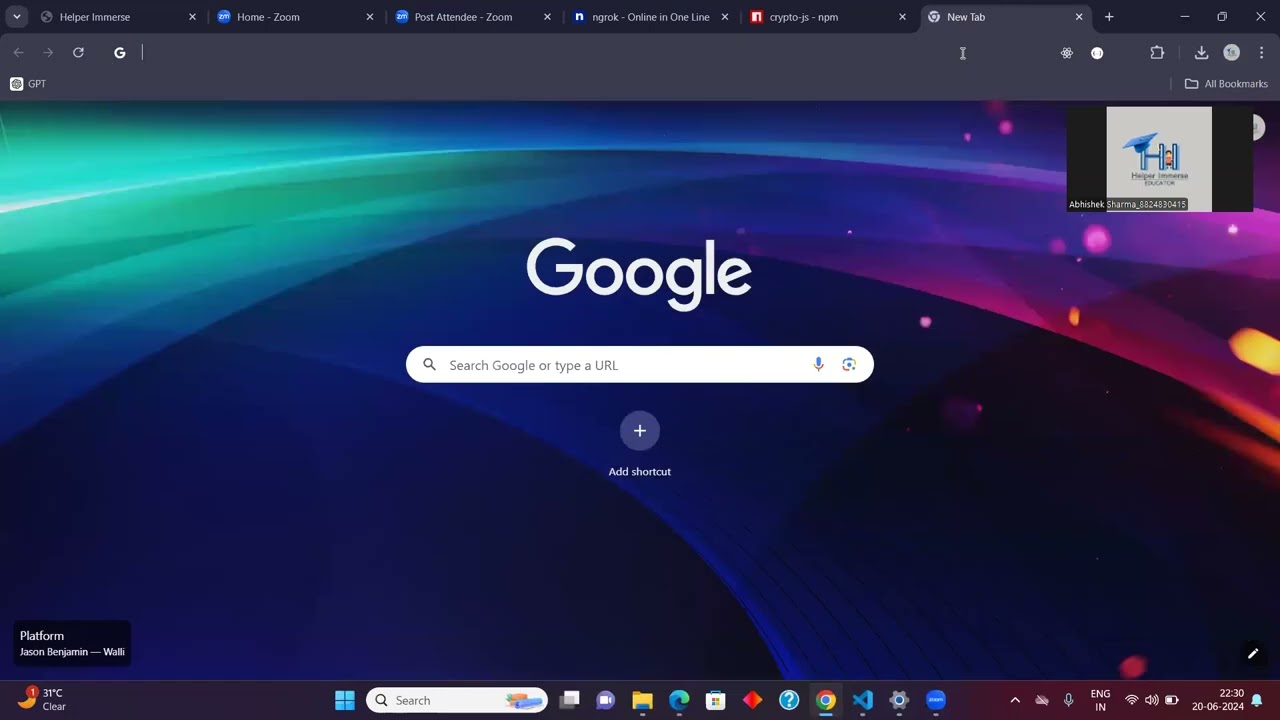Viewport: 1280px width, 720px height.
Task: Open Microsoft Store from the taskbar
Action: click(715, 700)
